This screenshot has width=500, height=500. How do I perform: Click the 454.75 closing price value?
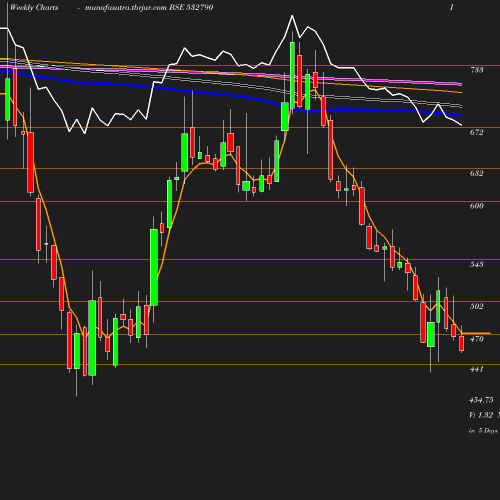pyautogui.click(x=481, y=400)
